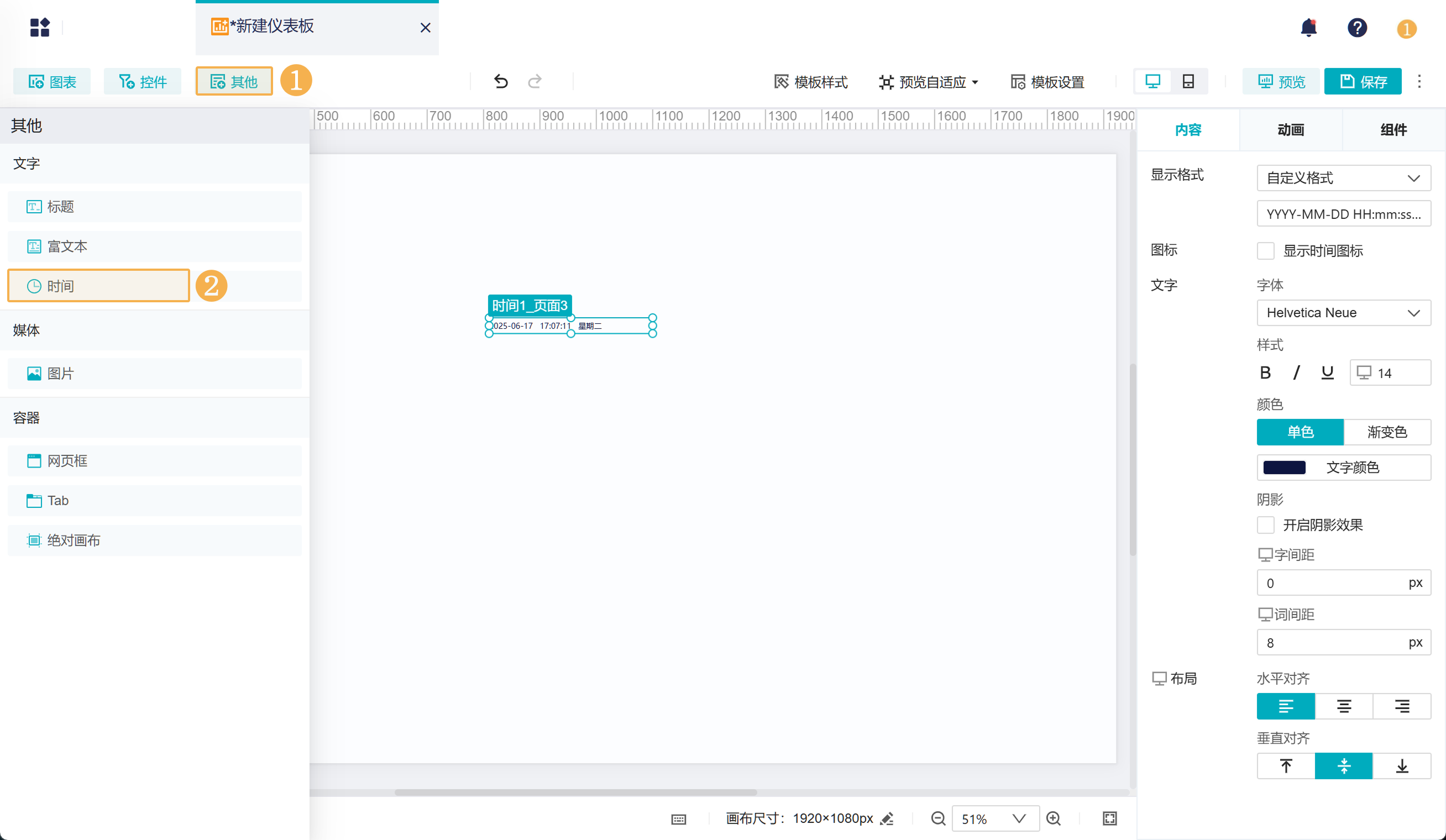Click the fit-to-screen icon in the status bar
1446x840 pixels.
[1110, 818]
